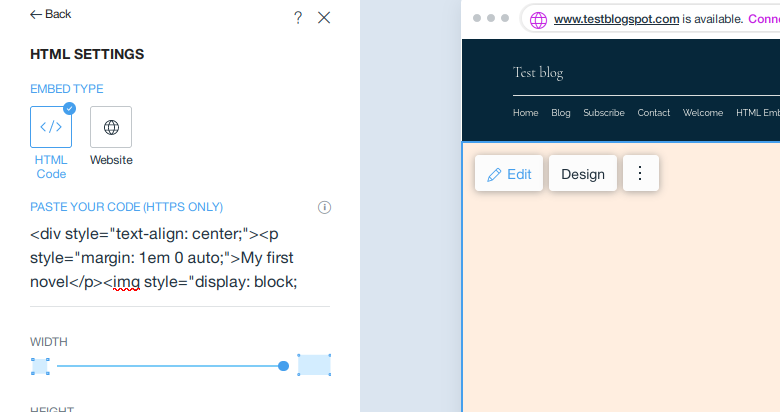The image size is (780, 412).
Task: Close the HTML Settings panel
Action: [324, 18]
